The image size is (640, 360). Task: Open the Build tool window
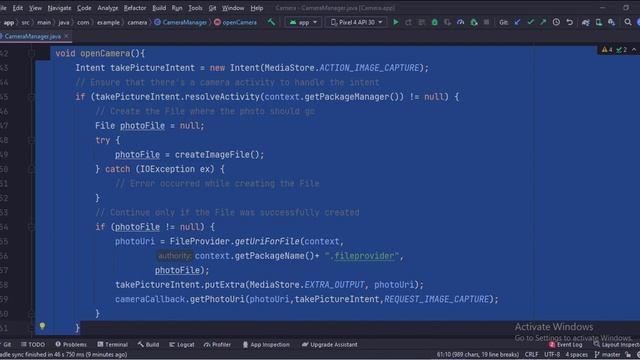(149, 344)
